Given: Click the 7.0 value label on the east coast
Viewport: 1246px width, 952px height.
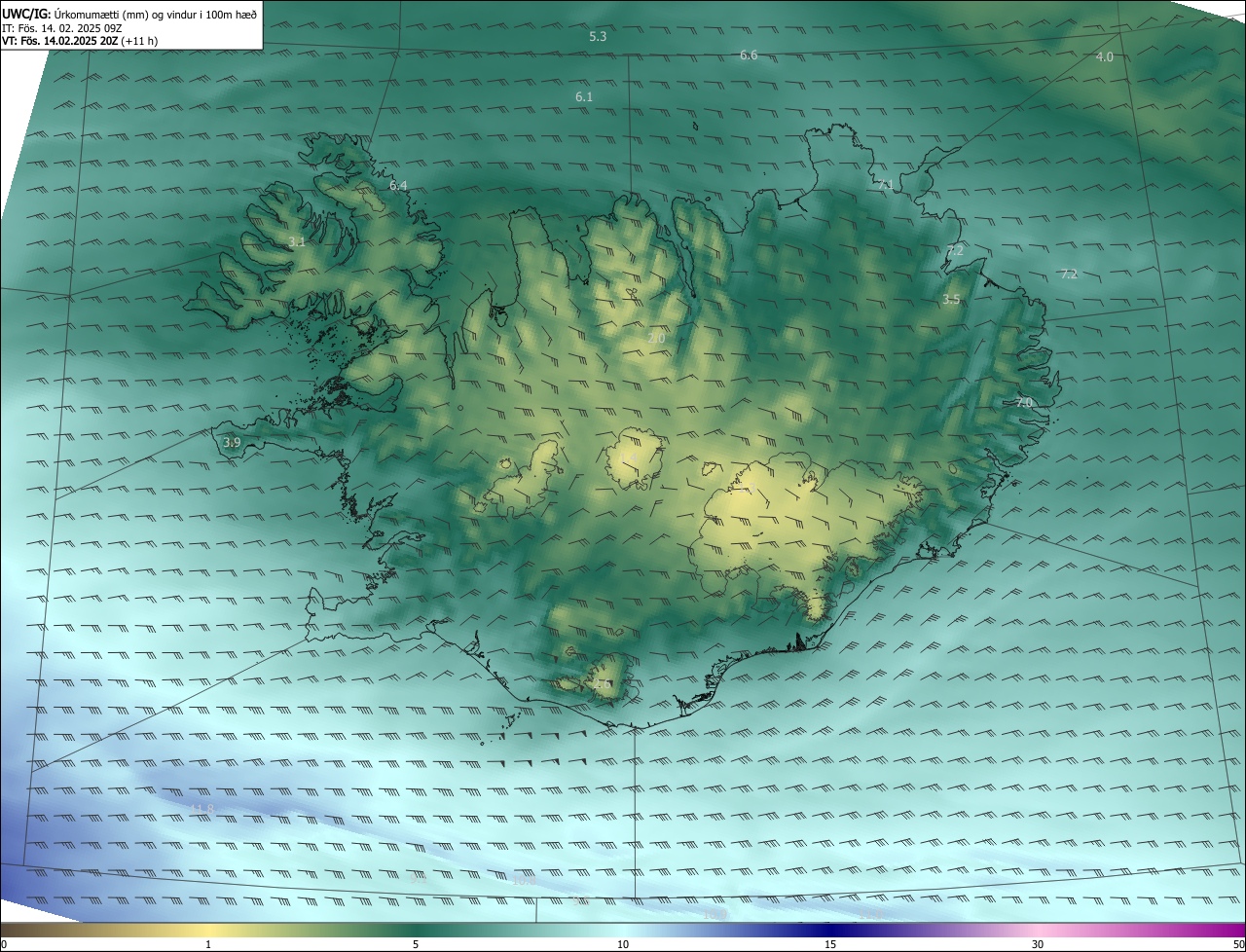Looking at the screenshot, I should click(1024, 402).
